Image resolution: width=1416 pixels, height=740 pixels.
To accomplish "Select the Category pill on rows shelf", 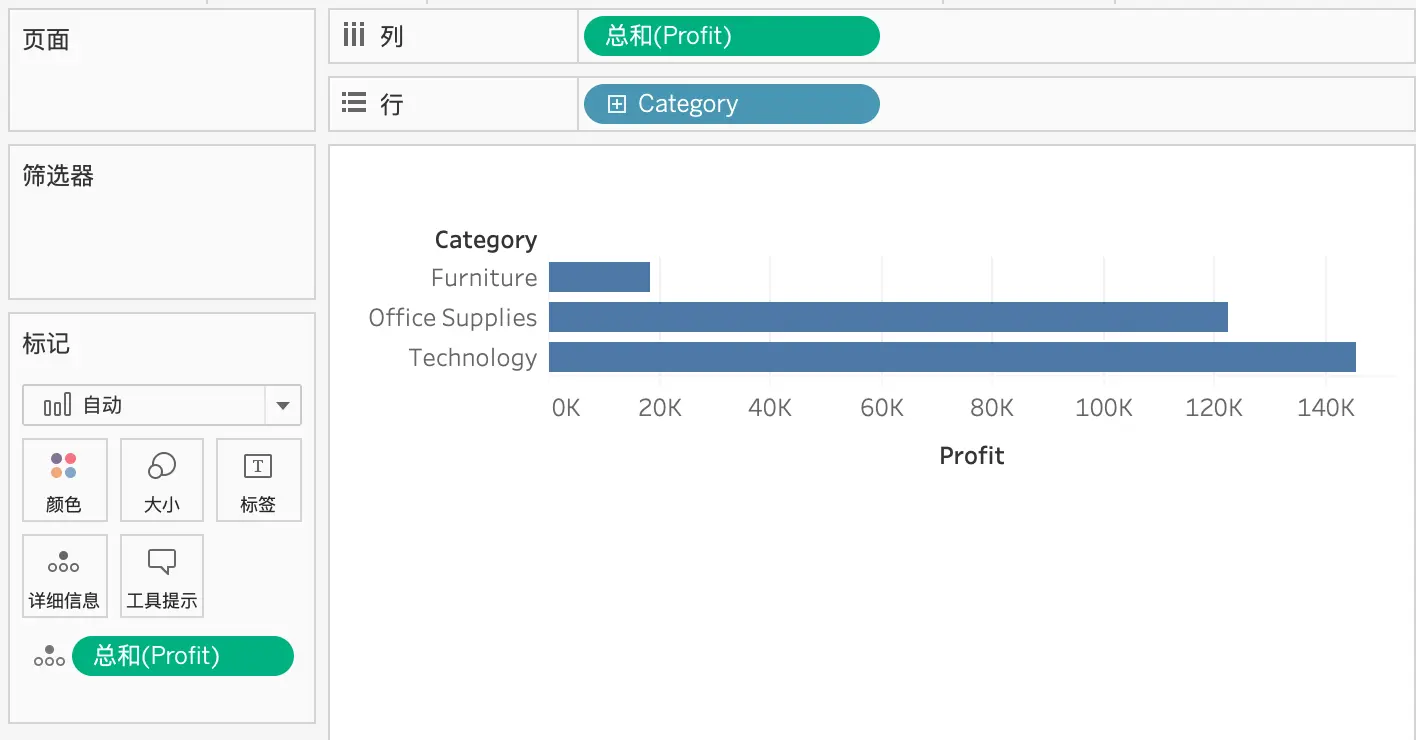I will pyautogui.click(x=732, y=104).
